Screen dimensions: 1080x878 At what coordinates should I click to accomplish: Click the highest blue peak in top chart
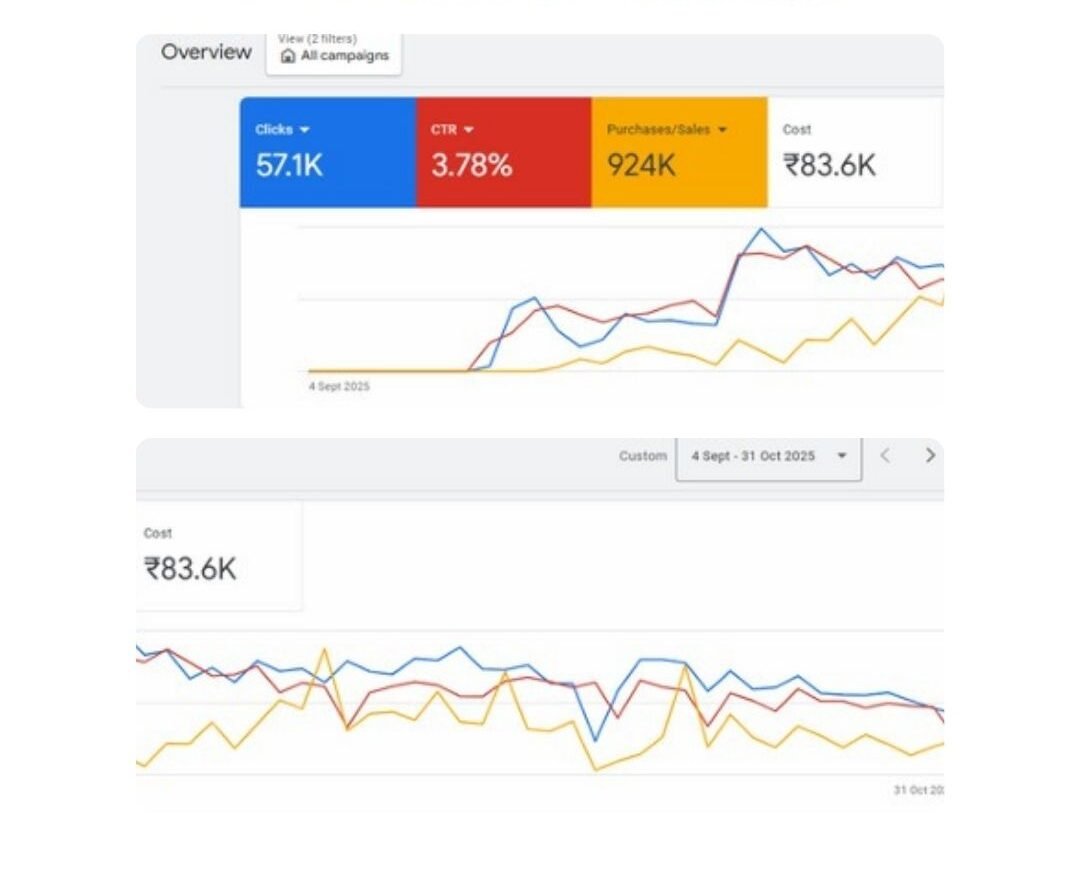coord(761,229)
